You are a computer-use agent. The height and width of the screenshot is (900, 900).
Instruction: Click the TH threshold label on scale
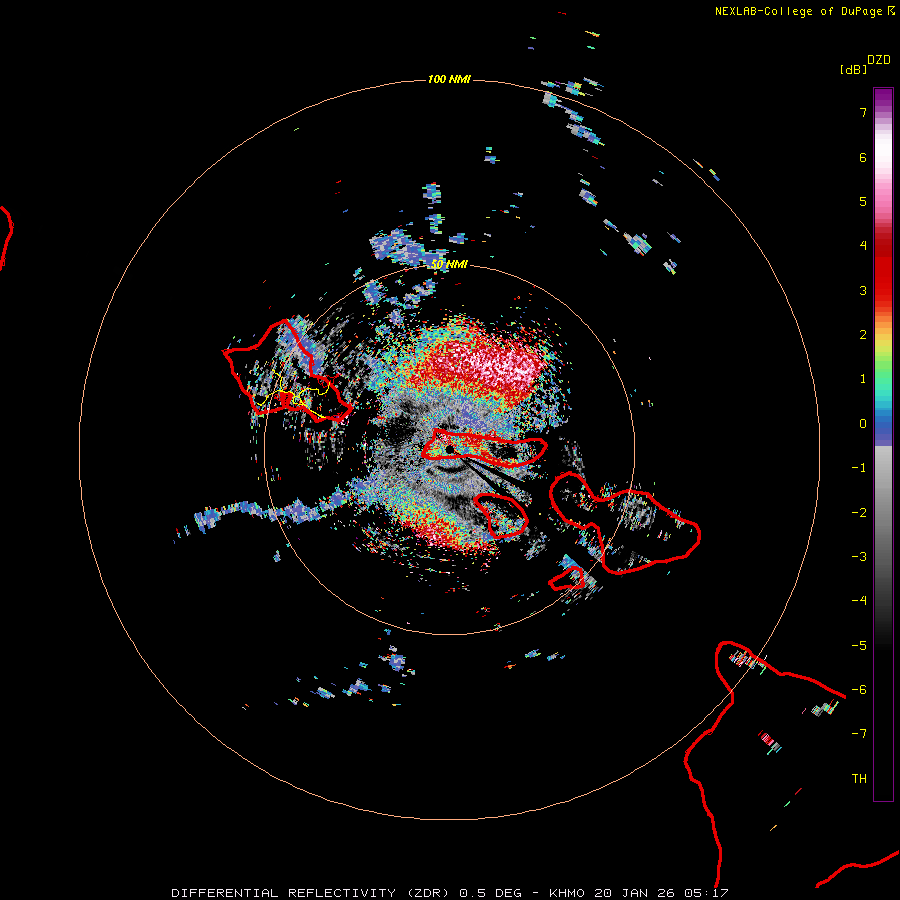pyautogui.click(x=859, y=779)
